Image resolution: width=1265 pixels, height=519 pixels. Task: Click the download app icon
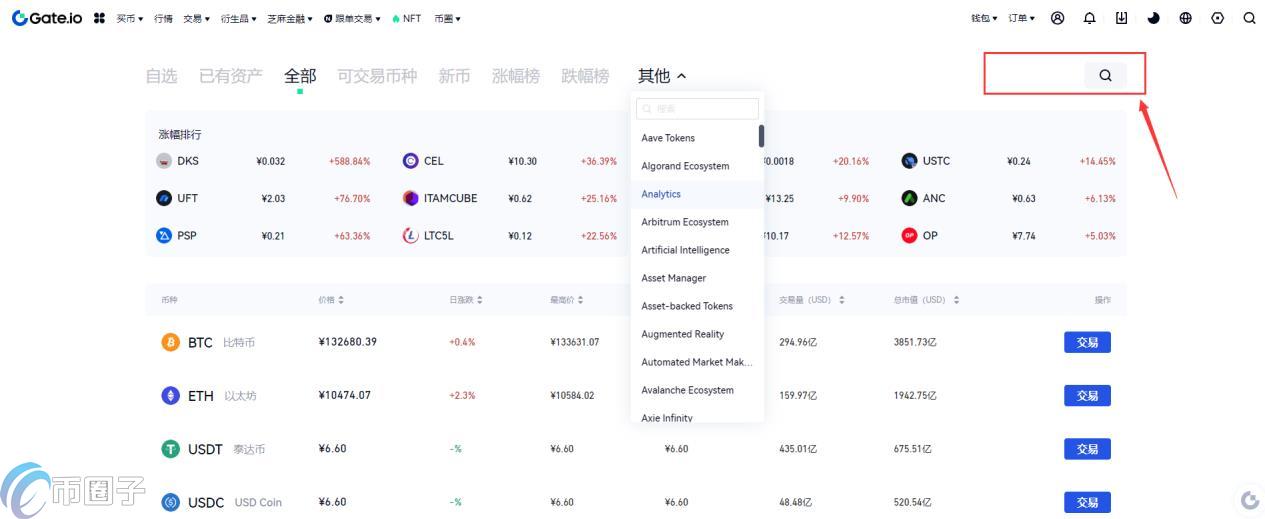coord(1121,18)
